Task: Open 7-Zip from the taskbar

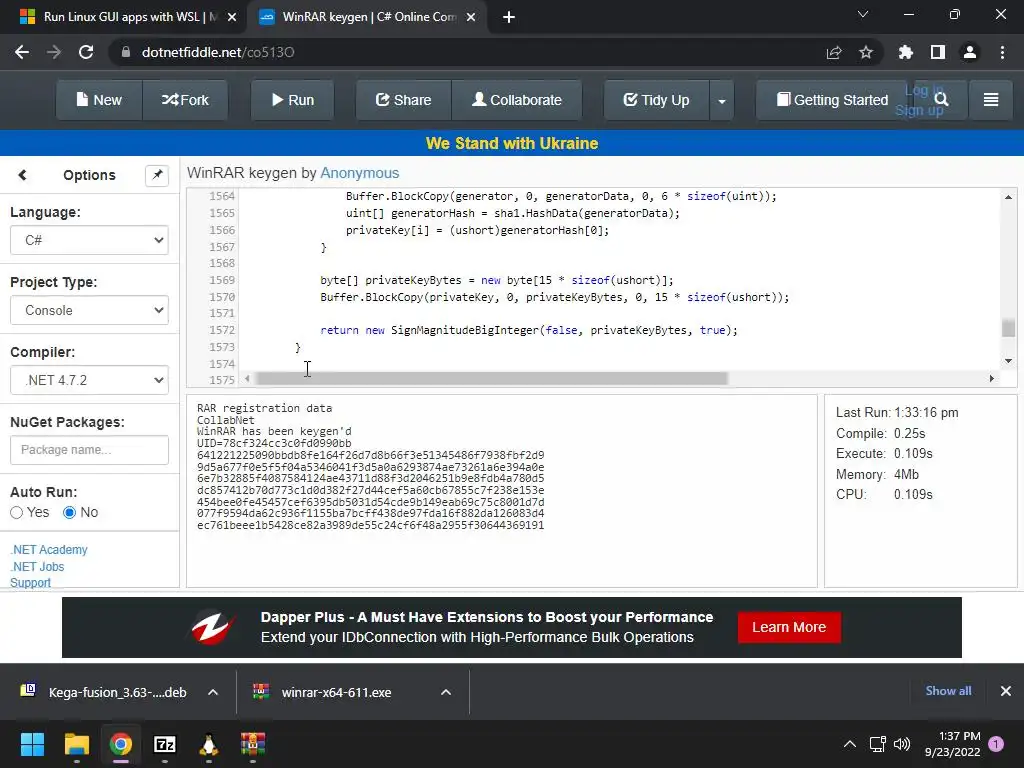Action: [165, 744]
